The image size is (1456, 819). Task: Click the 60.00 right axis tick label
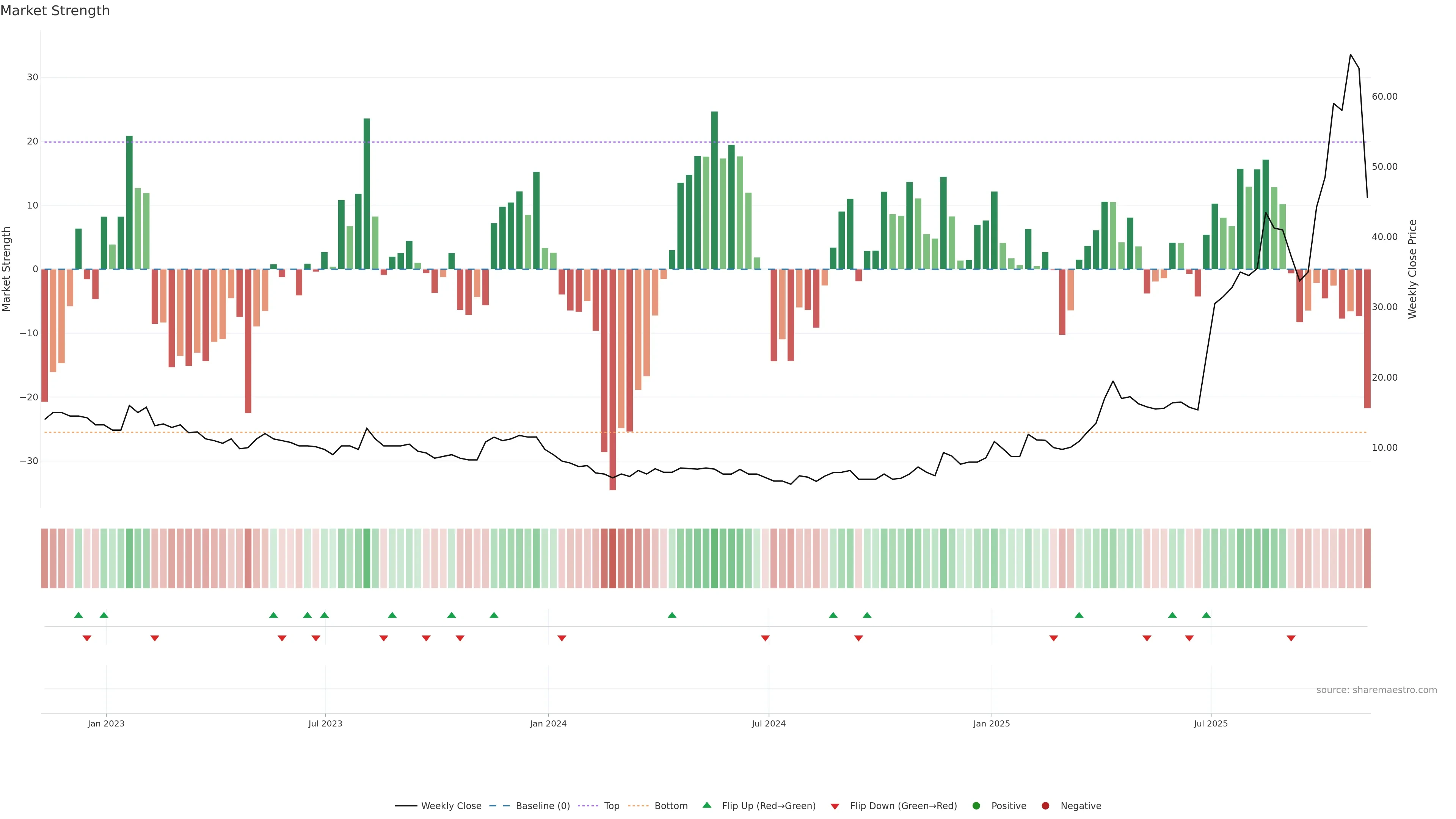tap(1384, 97)
